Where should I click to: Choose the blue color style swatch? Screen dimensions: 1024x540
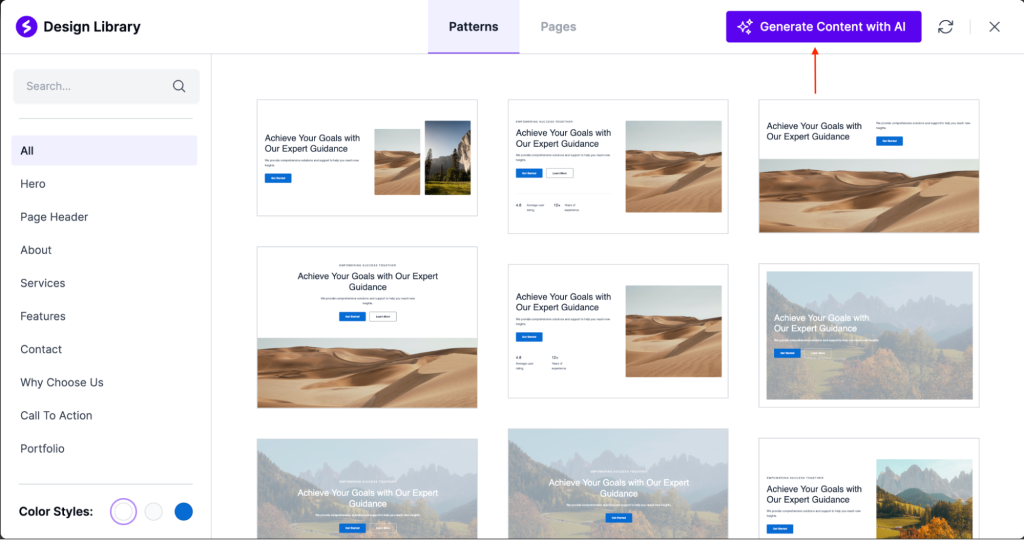click(x=184, y=511)
